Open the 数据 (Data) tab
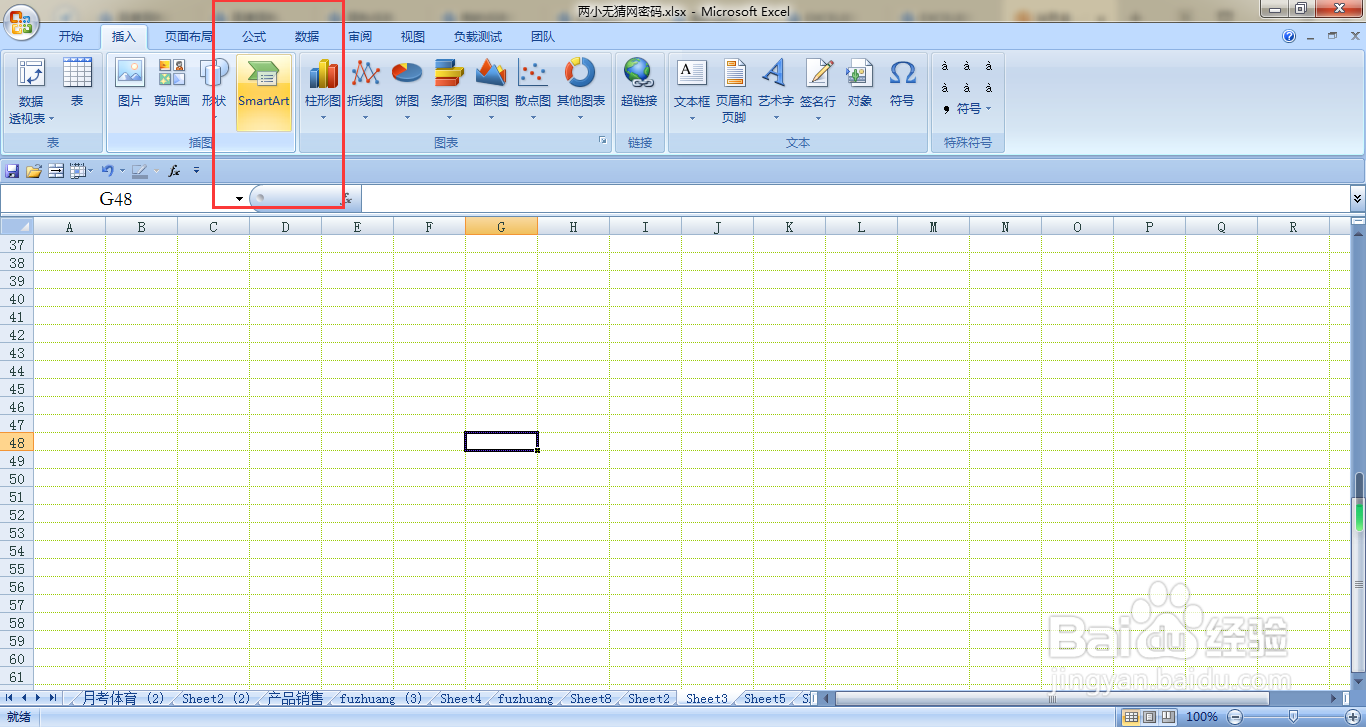The image size is (1366, 727). click(x=307, y=37)
